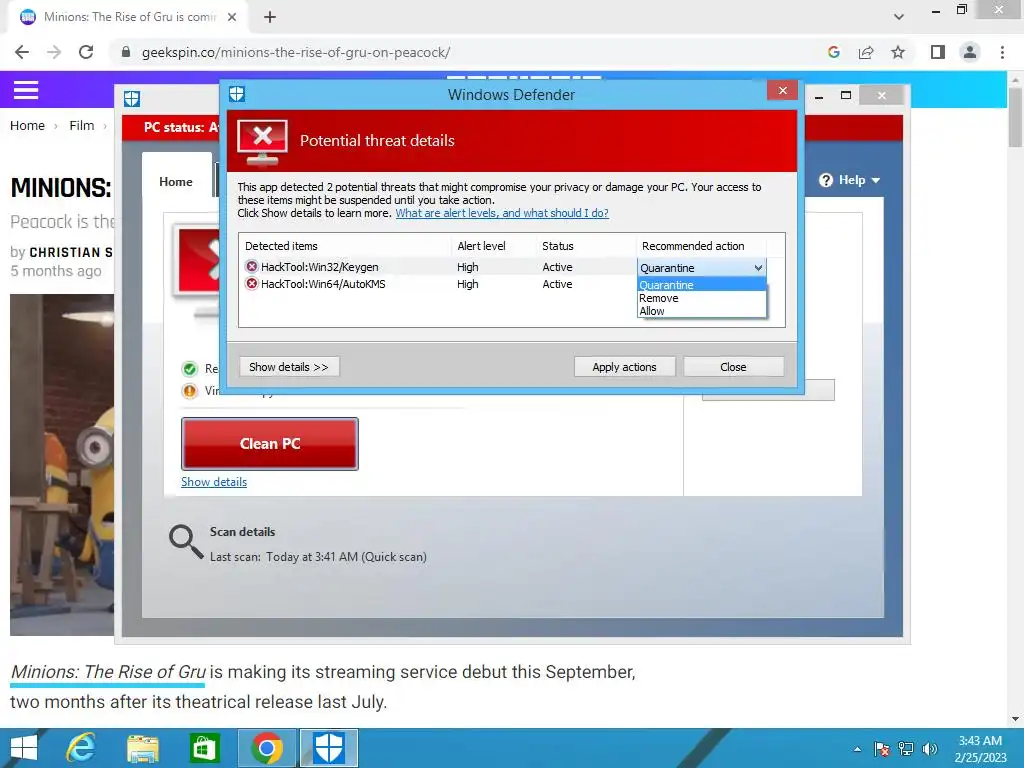Image resolution: width=1024 pixels, height=768 pixels.
Task: Launch Internet Explorer from the taskbar
Action: tap(80, 748)
